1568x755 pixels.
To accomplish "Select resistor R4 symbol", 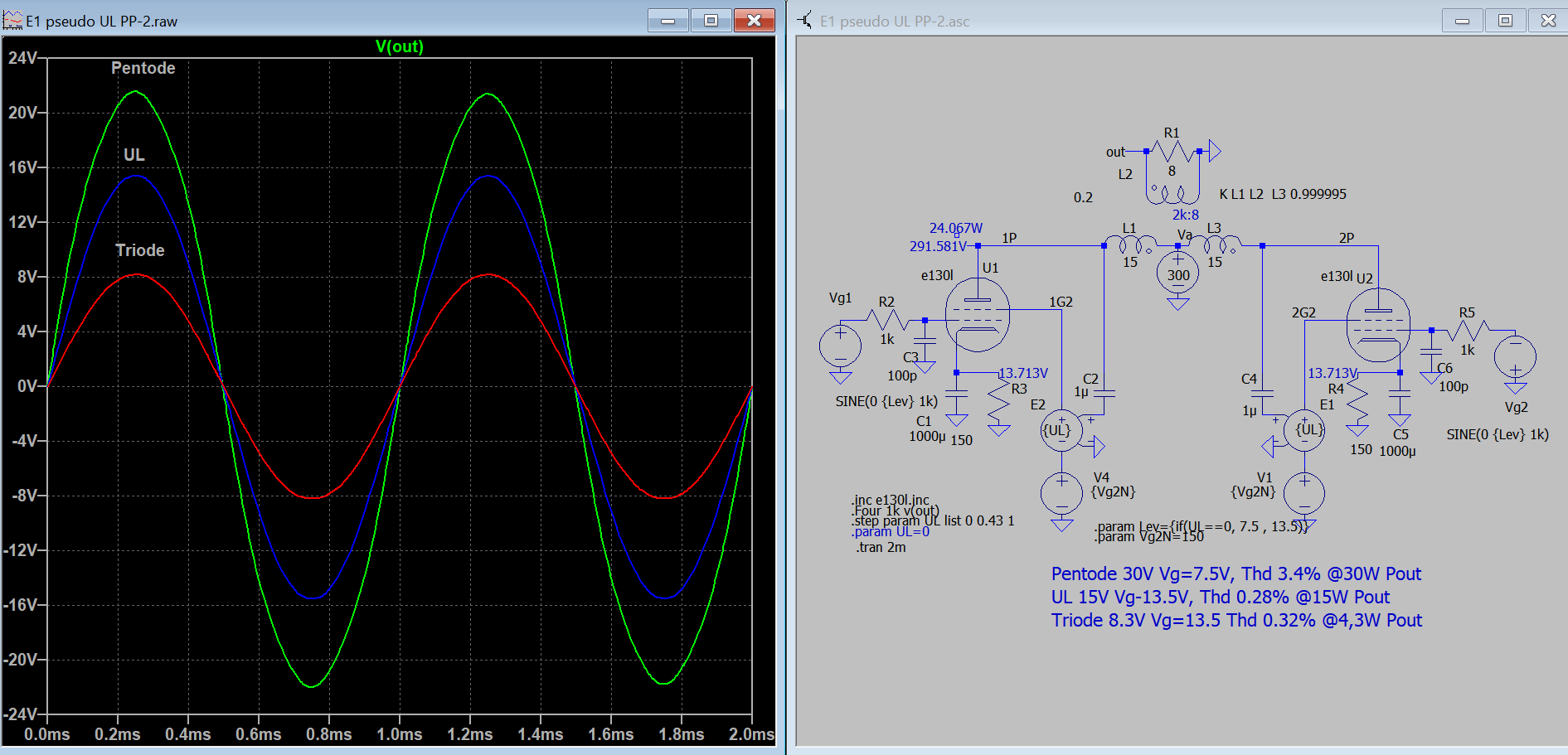I will point(1357,404).
